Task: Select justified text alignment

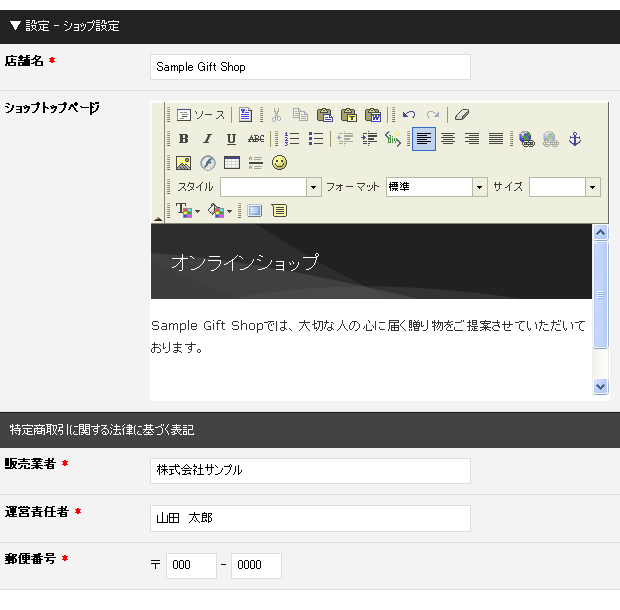Action: 496,139
